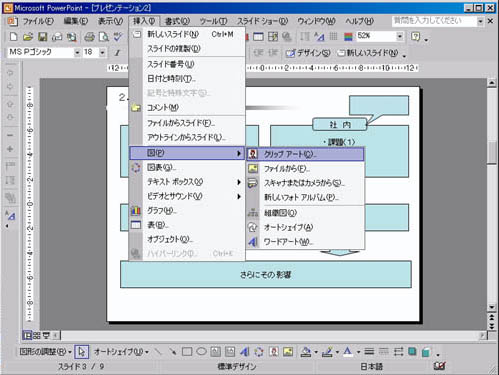Open the 表示(V) menu

point(110,21)
